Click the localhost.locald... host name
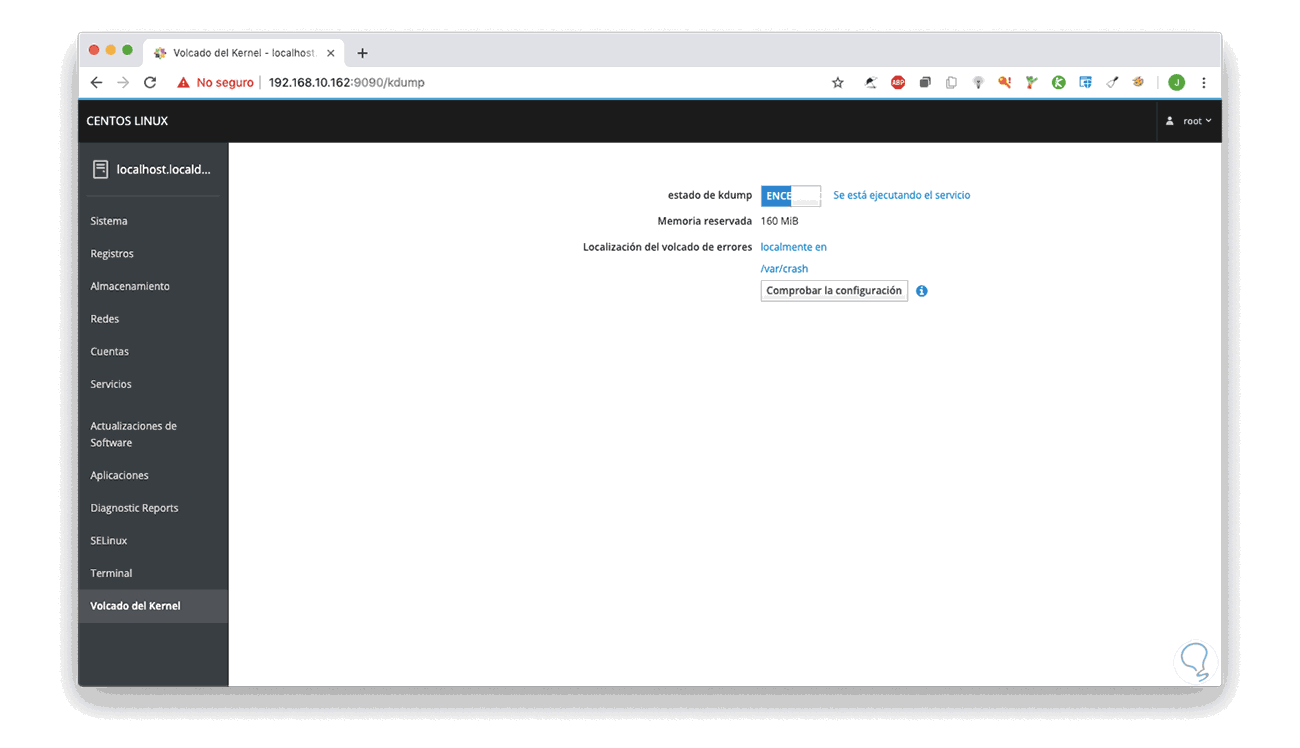 pyautogui.click(x=163, y=170)
